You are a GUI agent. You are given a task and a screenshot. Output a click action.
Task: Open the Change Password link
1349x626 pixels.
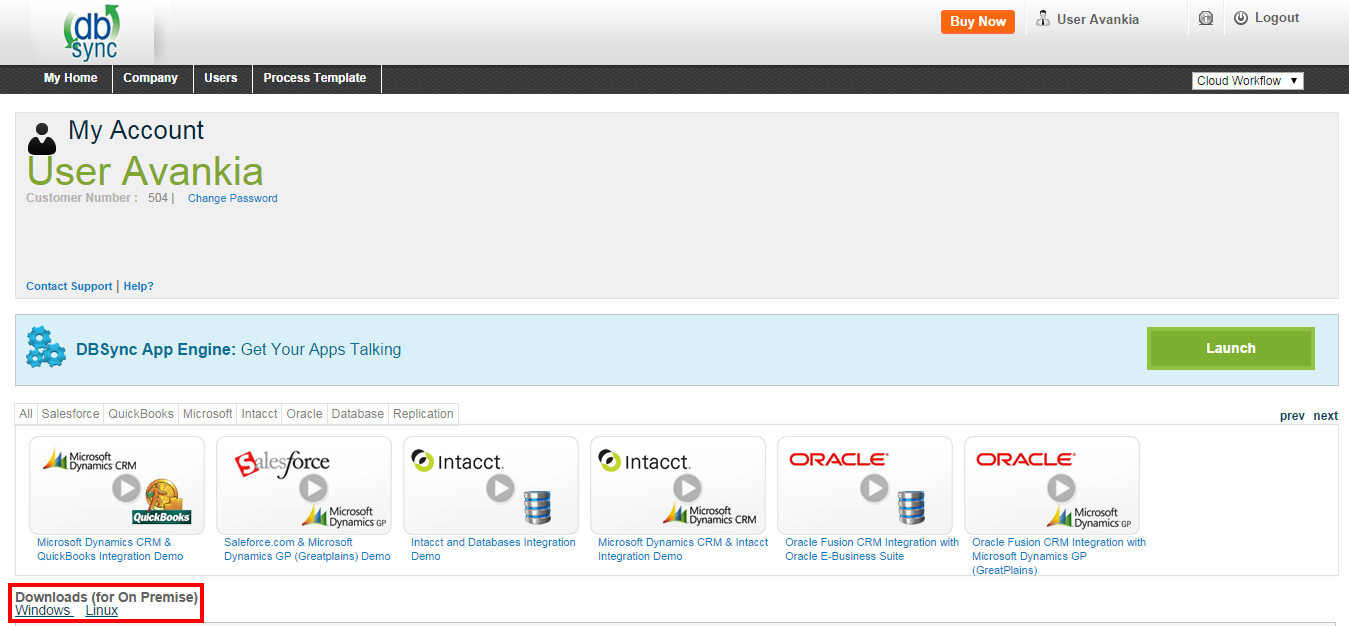point(232,199)
